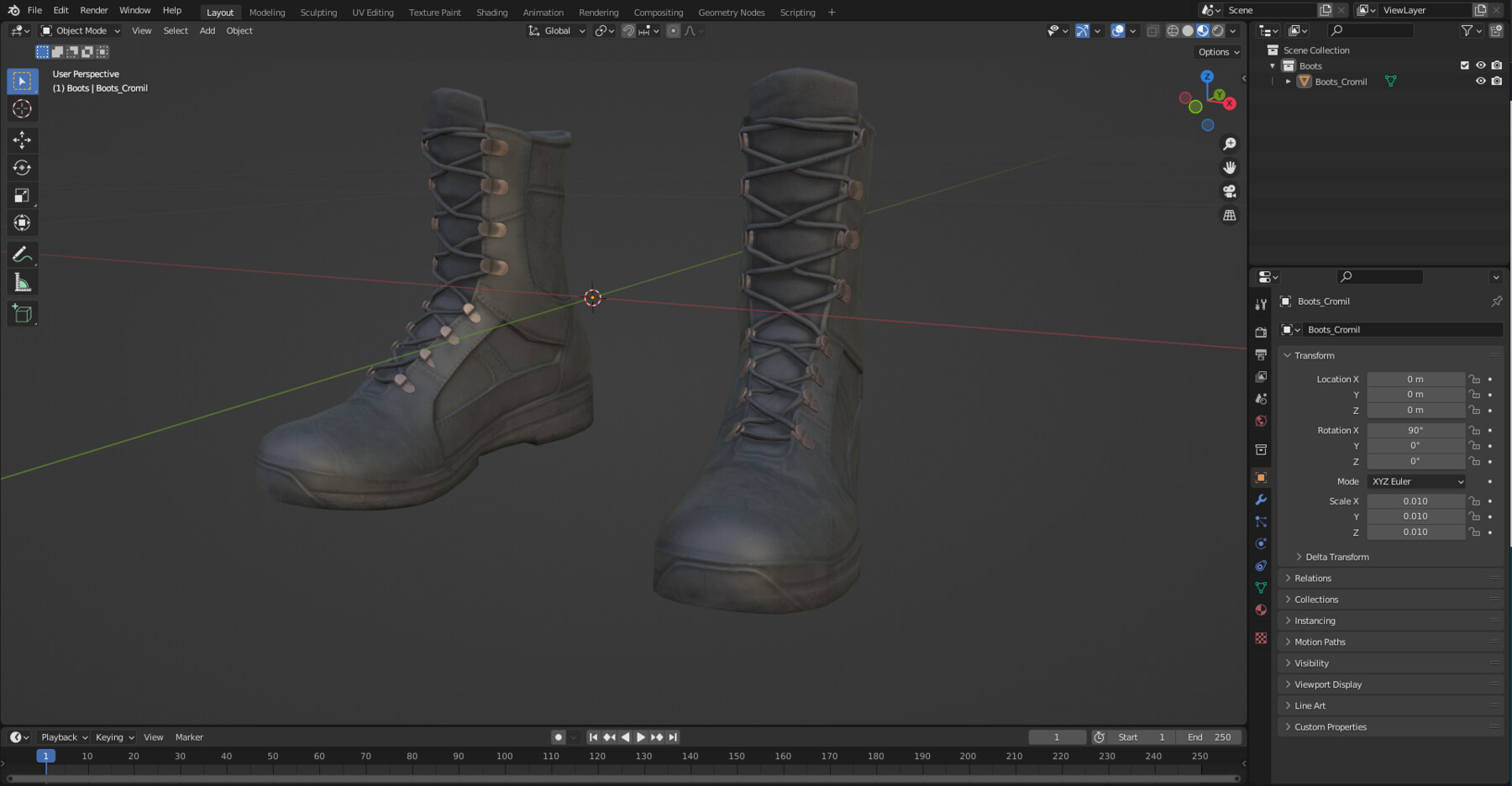Open the XYZ Euler rotation mode dropdown
This screenshot has width=1512, height=786.
tap(1415, 481)
